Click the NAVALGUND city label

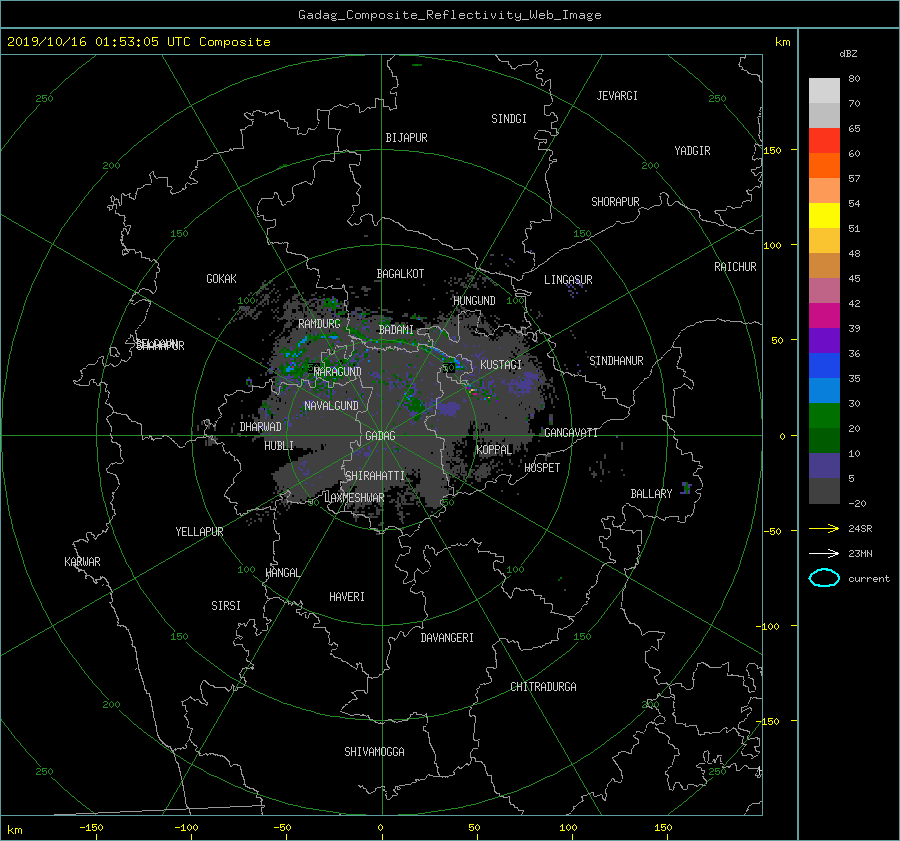pos(331,406)
